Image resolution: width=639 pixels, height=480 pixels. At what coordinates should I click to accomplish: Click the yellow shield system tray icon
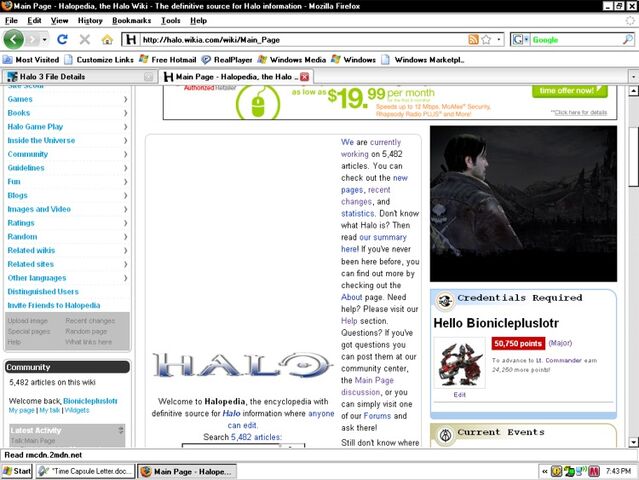(556, 471)
